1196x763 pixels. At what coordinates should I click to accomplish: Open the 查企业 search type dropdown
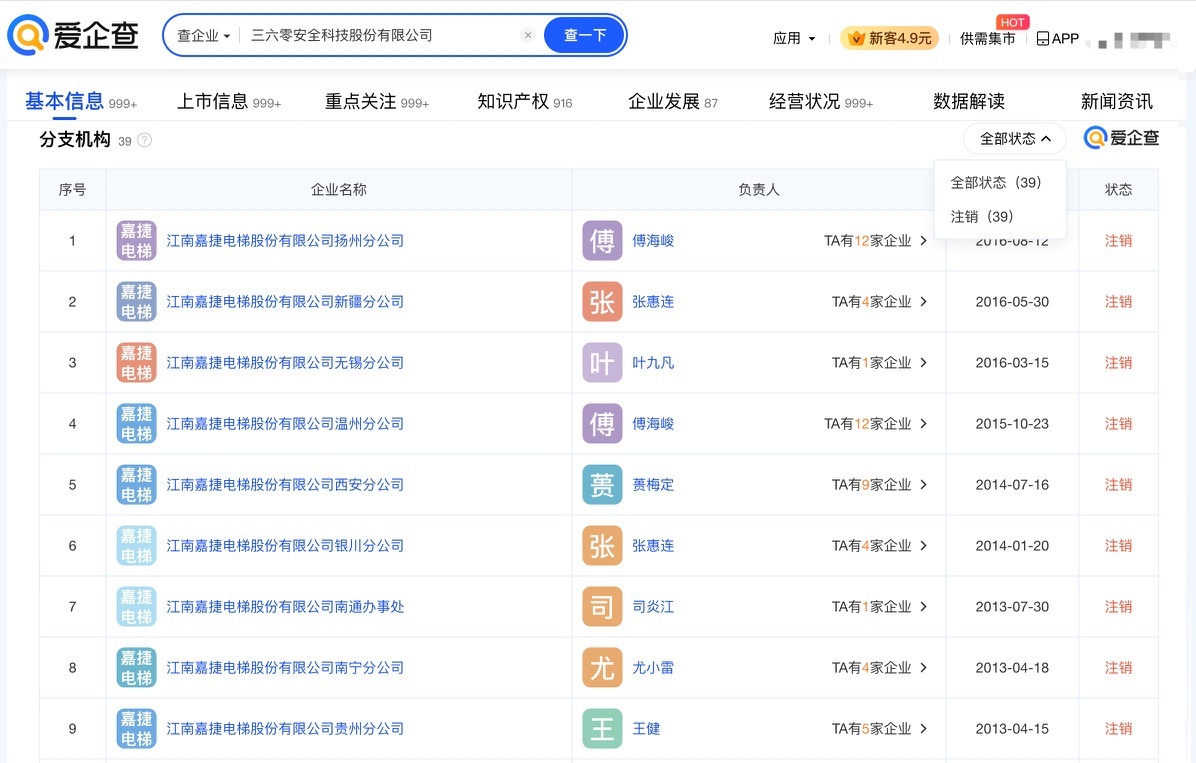pyautogui.click(x=203, y=35)
